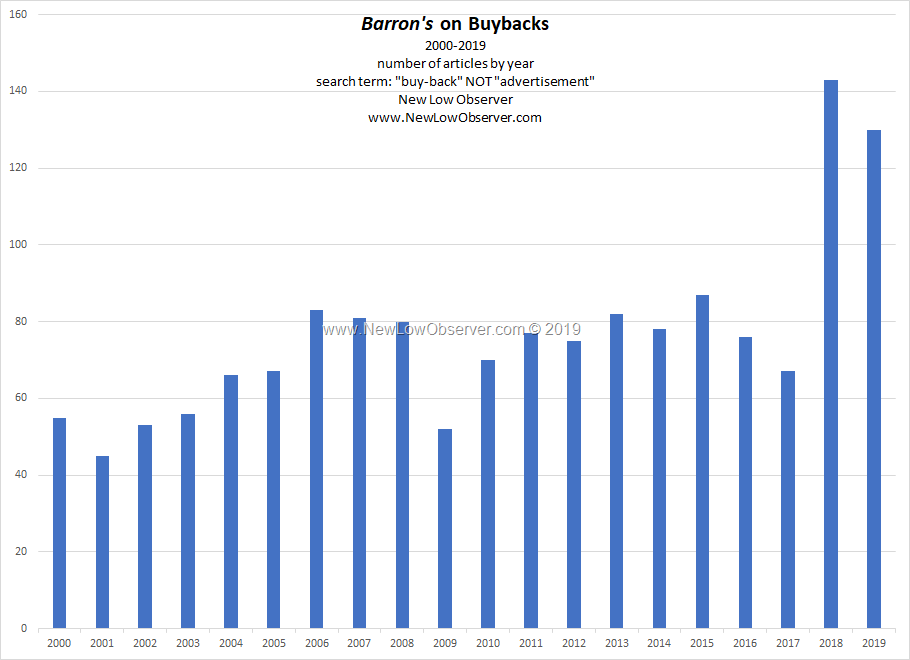The image size is (910, 660).
Task: Click the x-axis label 2011
Action: click(x=531, y=643)
